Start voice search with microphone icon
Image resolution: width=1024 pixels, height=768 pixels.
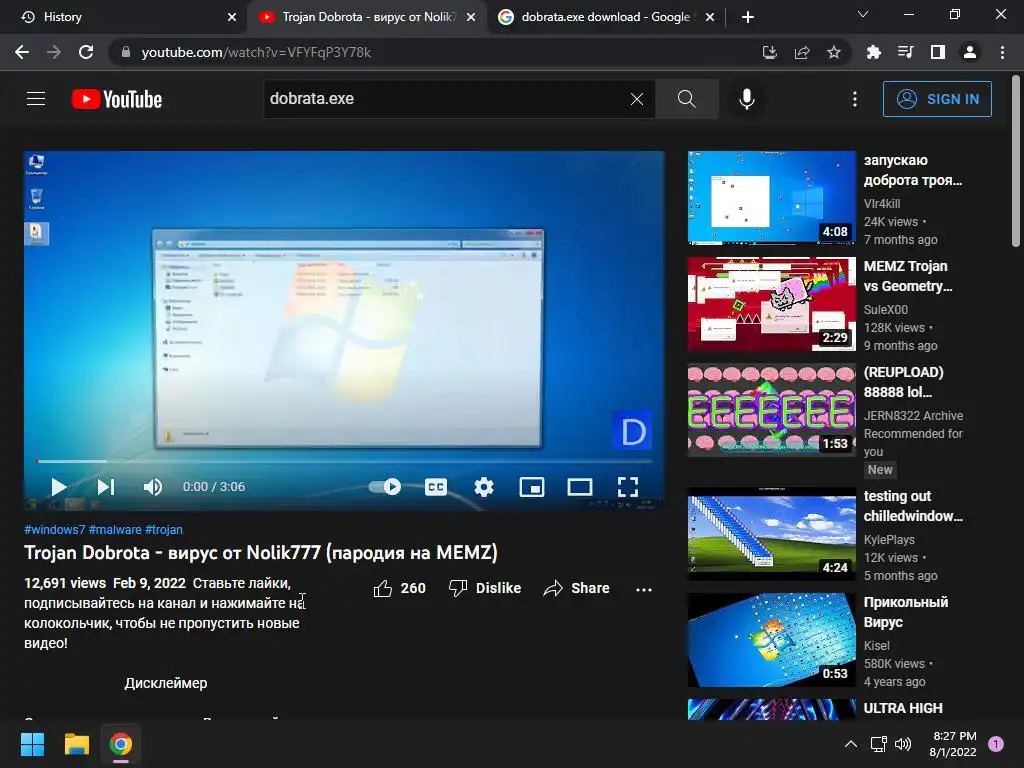coord(746,99)
